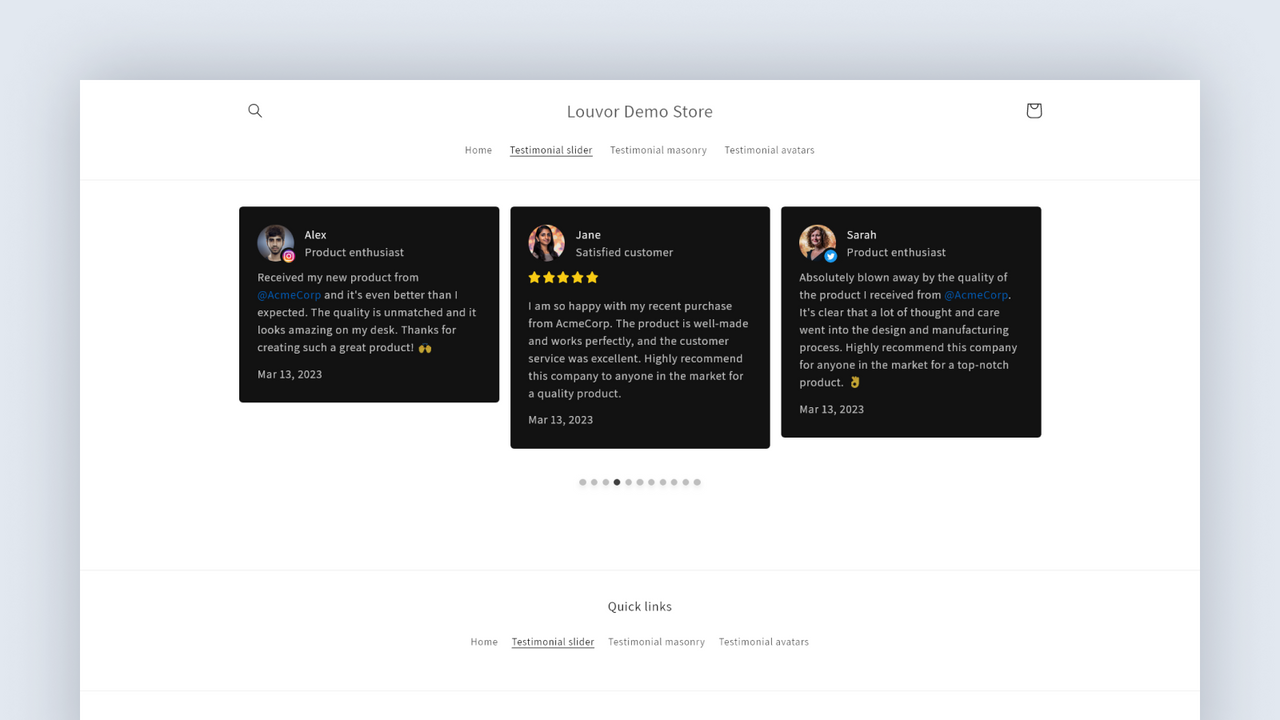Click the Instagram badge on Alex's avatar

tap(289, 256)
